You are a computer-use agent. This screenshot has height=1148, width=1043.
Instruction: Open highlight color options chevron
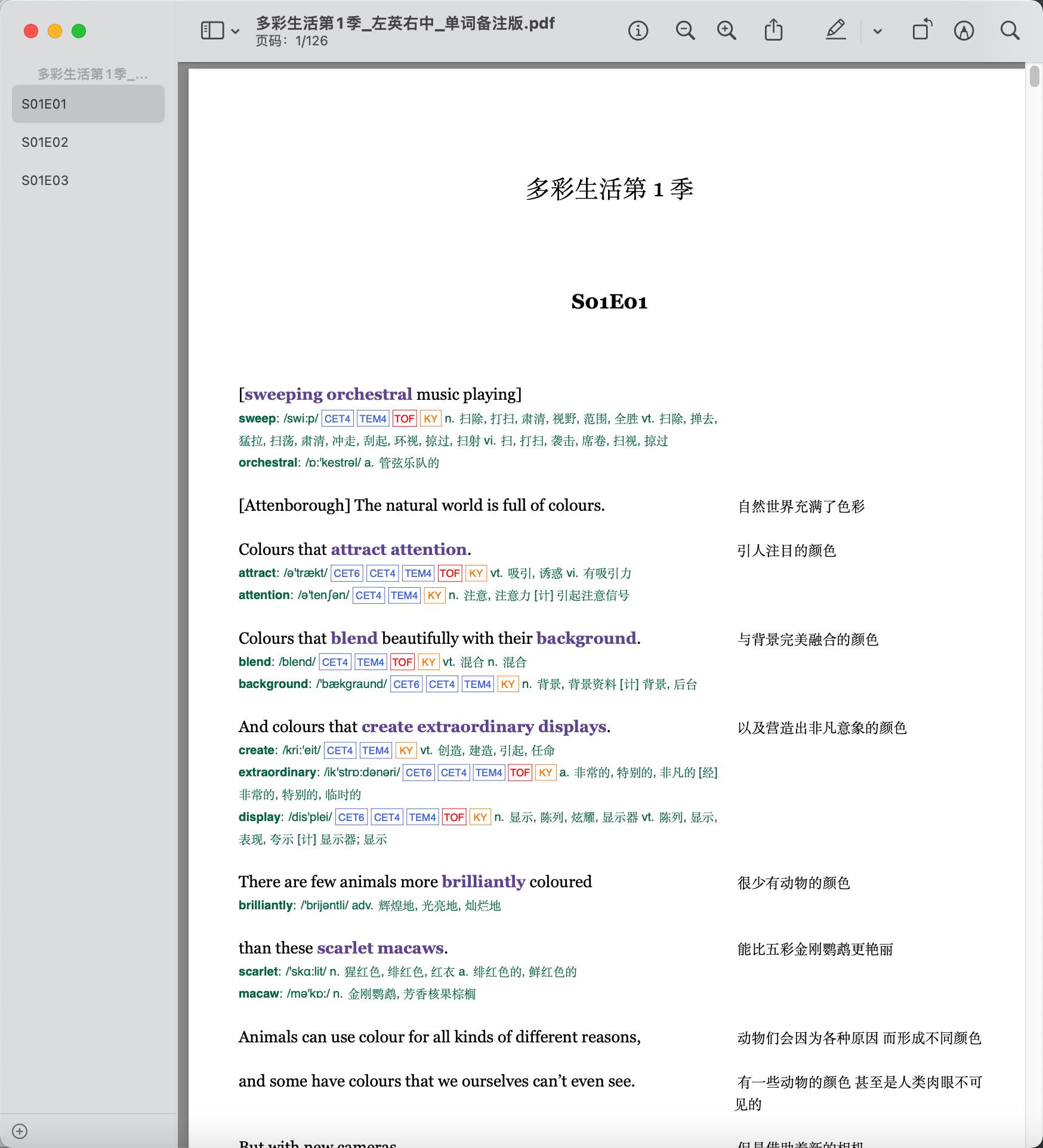tap(878, 31)
